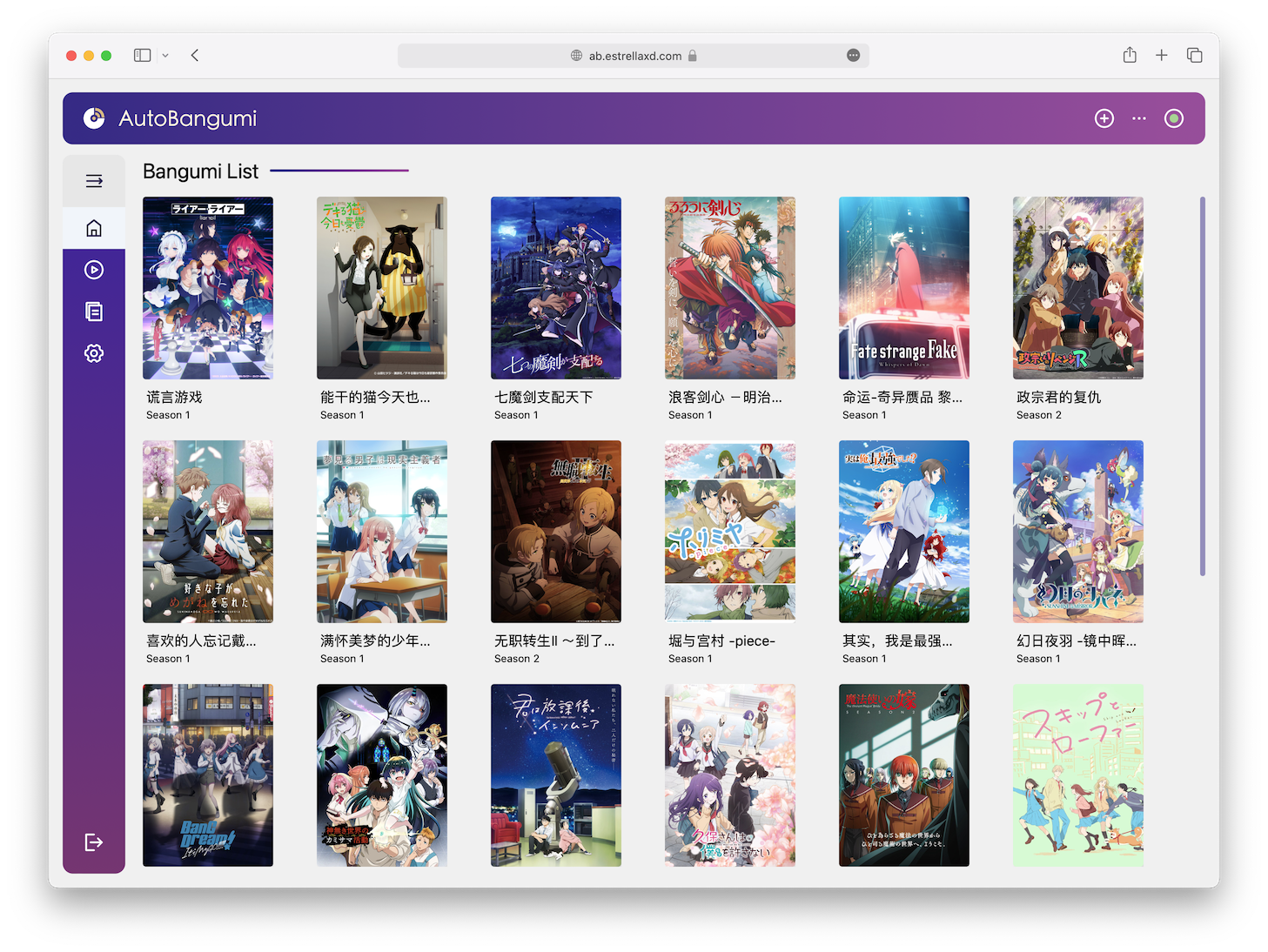The height and width of the screenshot is (952, 1268).
Task: Open Settings gear in sidebar
Action: pyautogui.click(x=94, y=353)
